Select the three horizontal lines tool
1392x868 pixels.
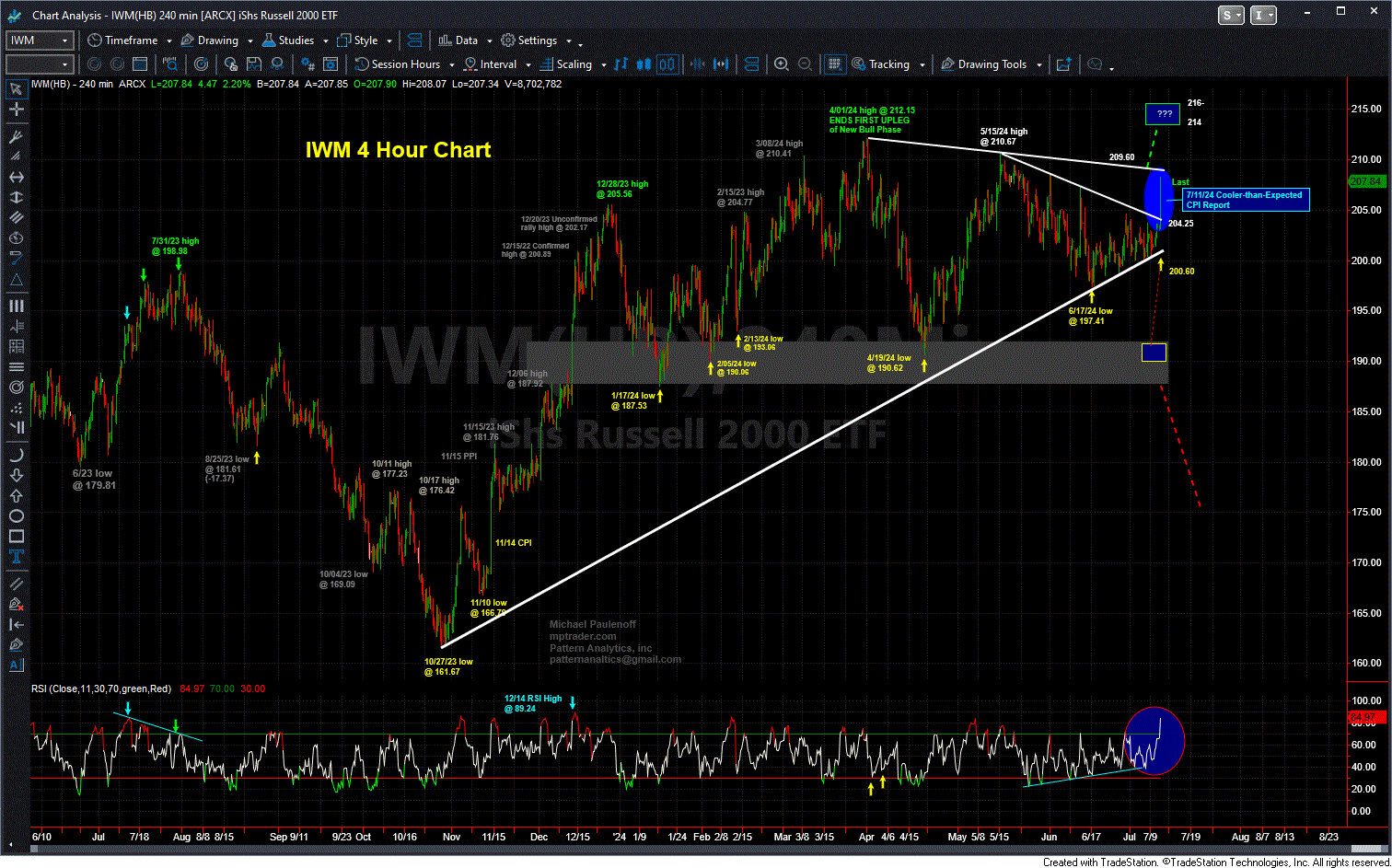16,367
